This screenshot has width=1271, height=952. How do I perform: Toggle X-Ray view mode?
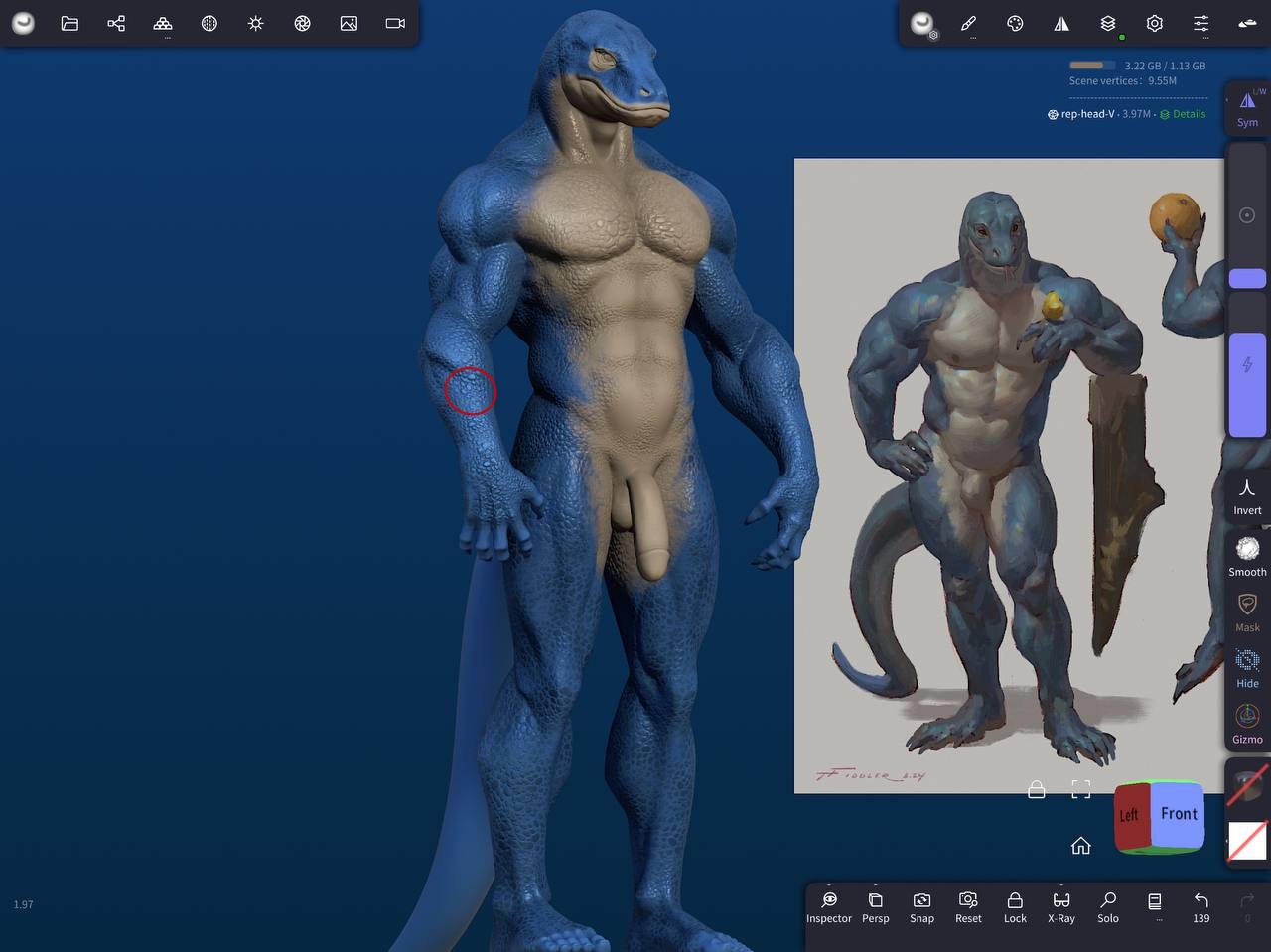point(1060,906)
